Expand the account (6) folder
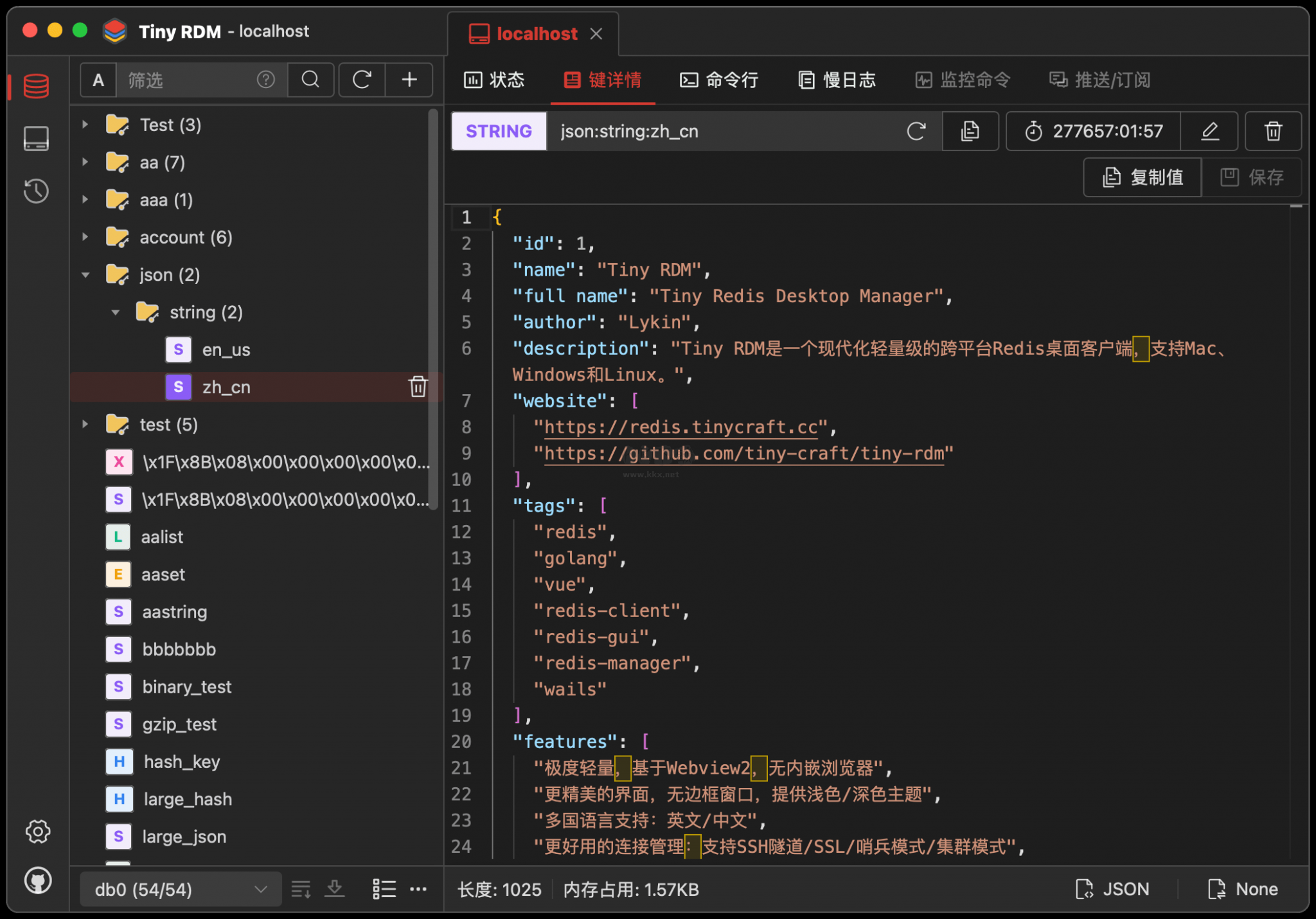The width and height of the screenshot is (1316, 919). tap(85, 237)
